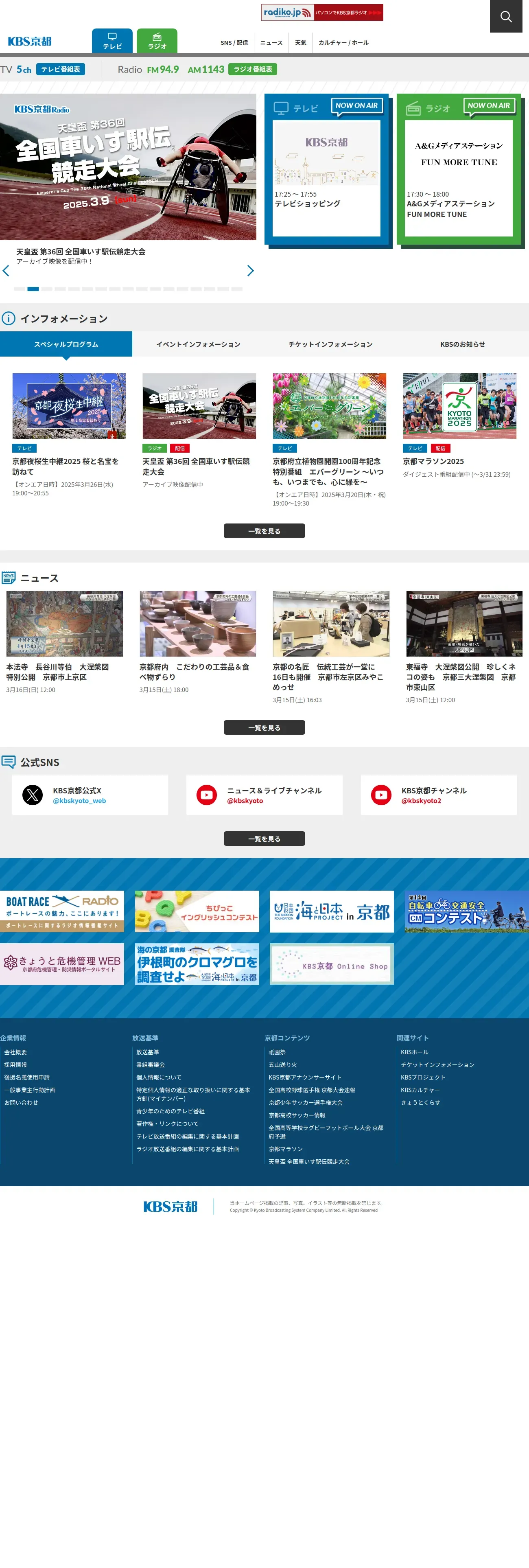Click YouTube icon for ニュース＆ライブチャンネル

pyautogui.click(x=207, y=795)
